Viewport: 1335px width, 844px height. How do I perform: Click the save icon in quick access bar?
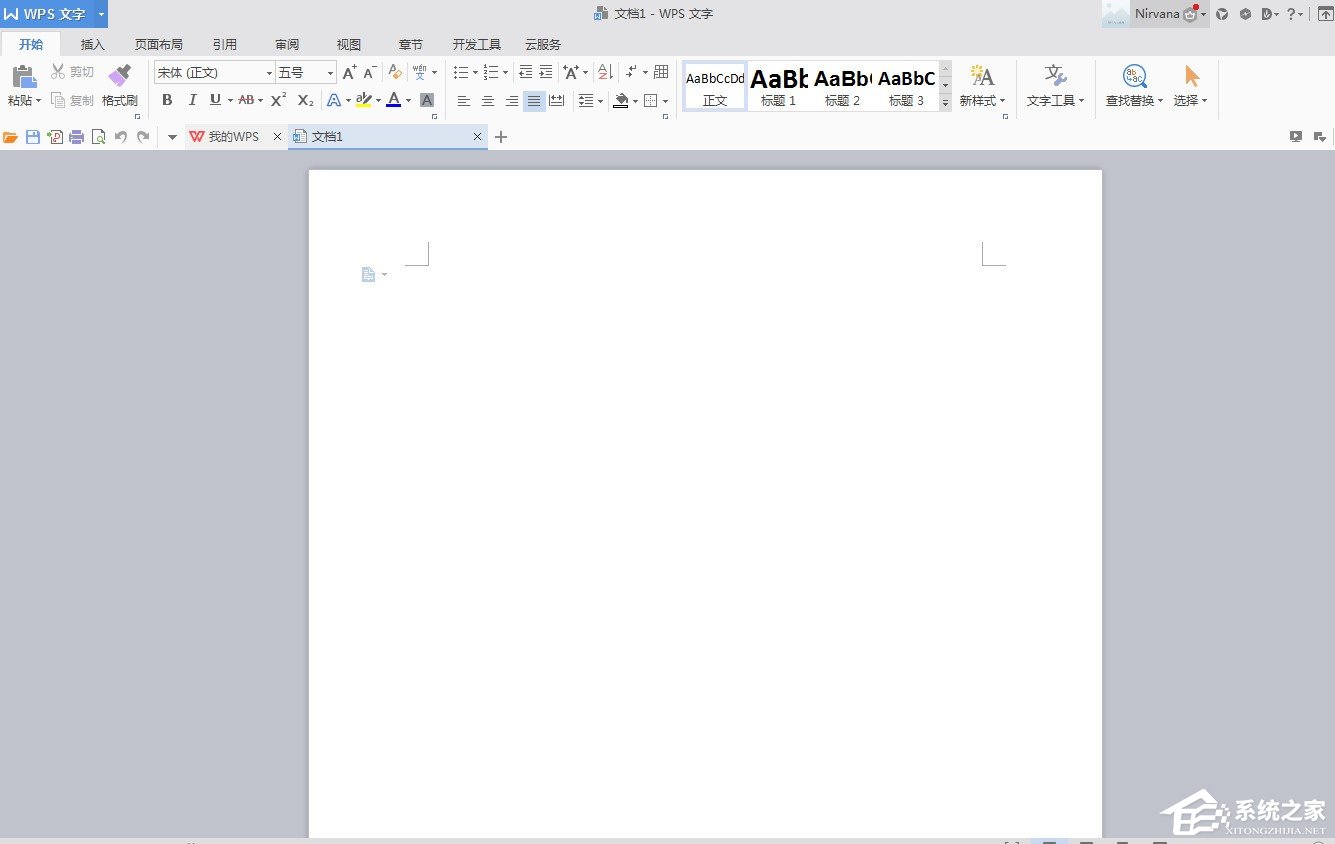coord(33,137)
